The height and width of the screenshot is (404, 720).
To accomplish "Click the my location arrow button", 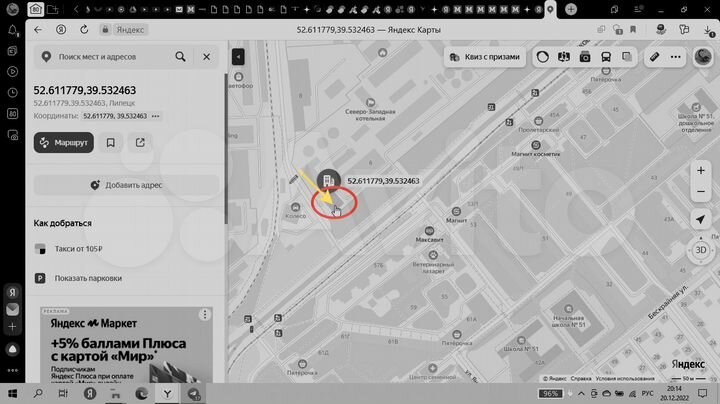I will click(x=701, y=219).
